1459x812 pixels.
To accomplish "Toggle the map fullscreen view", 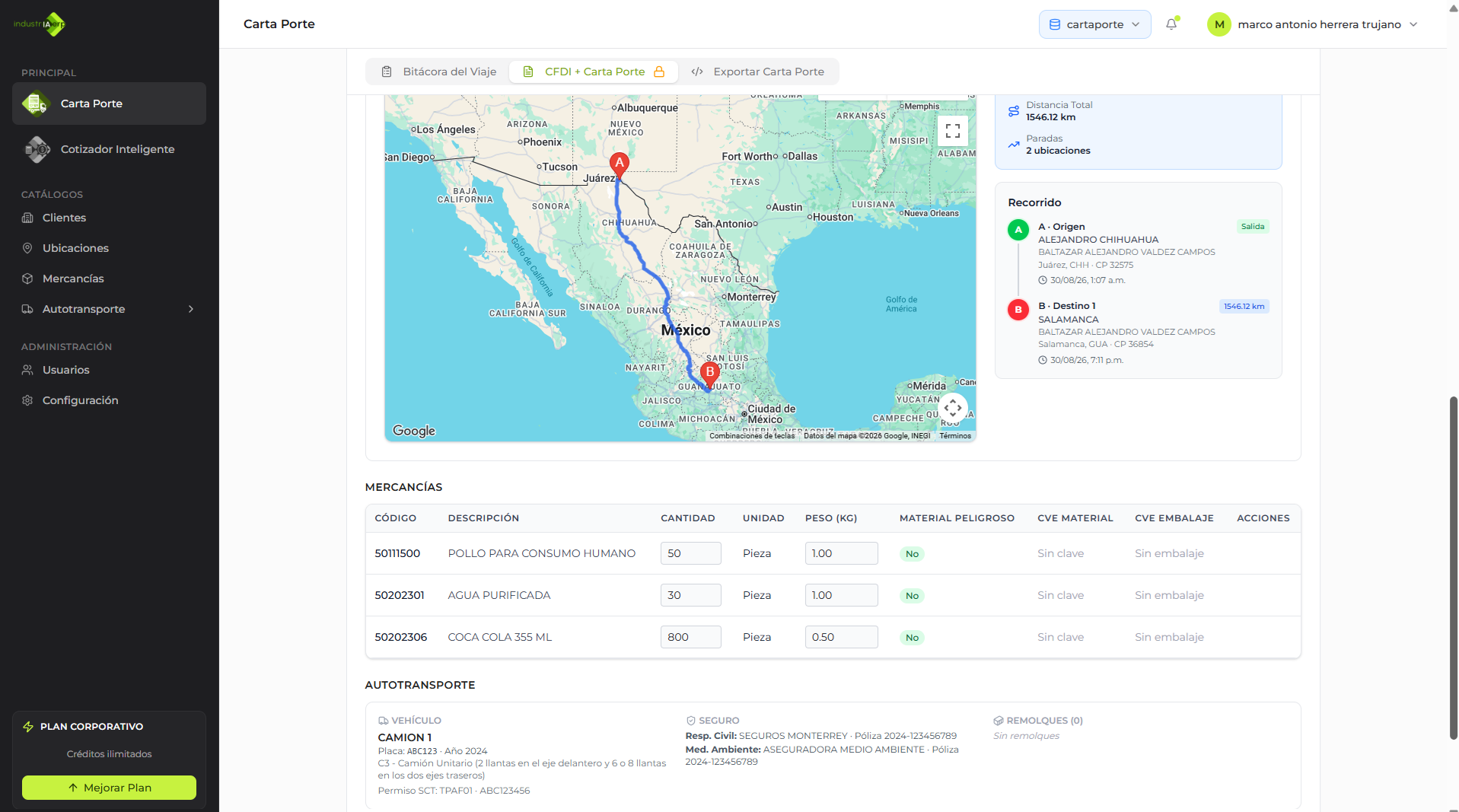I will (952, 132).
